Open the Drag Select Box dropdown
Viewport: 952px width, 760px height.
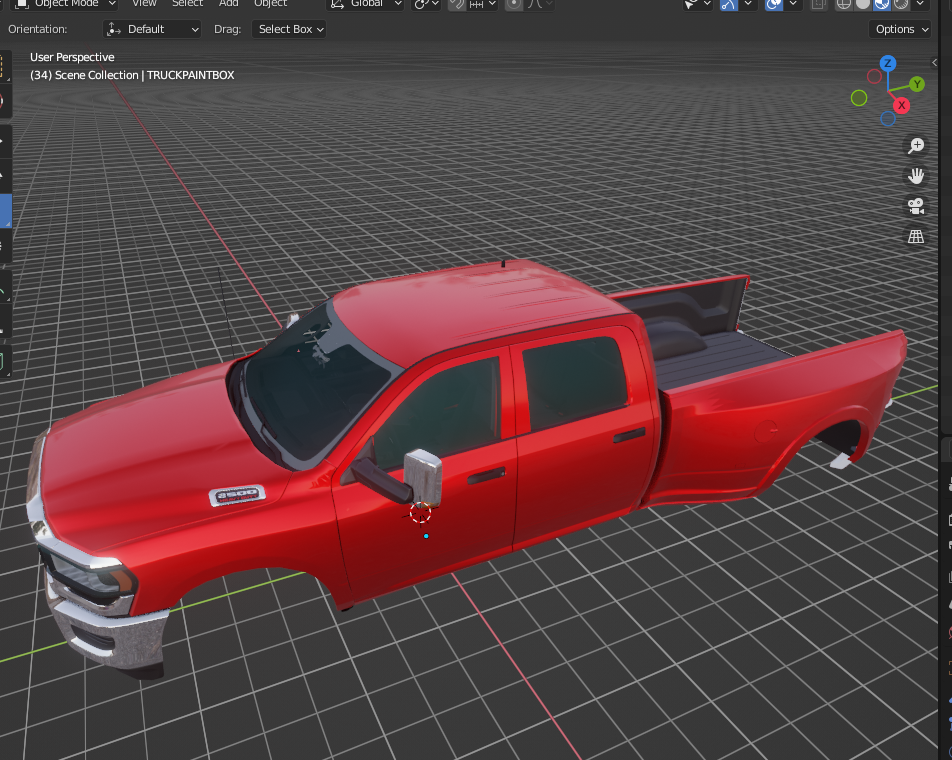click(x=289, y=29)
